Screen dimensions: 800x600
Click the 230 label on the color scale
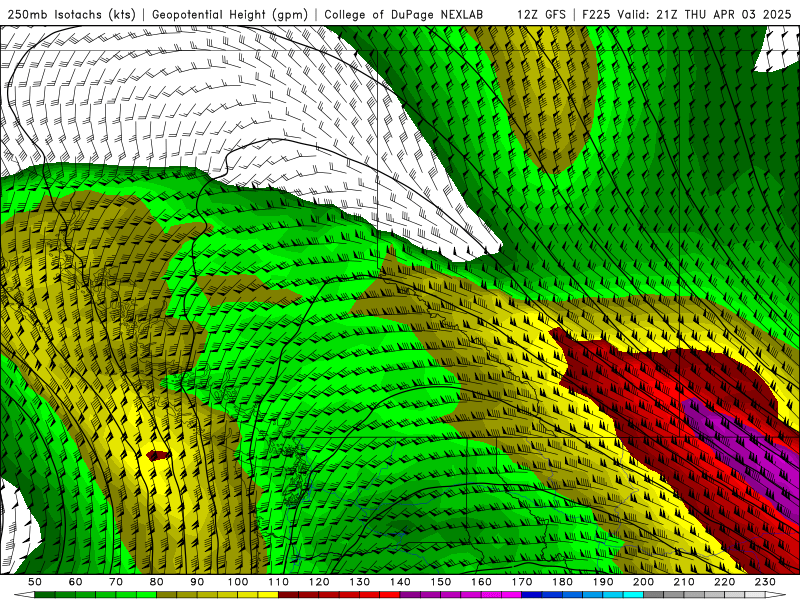(x=766, y=582)
